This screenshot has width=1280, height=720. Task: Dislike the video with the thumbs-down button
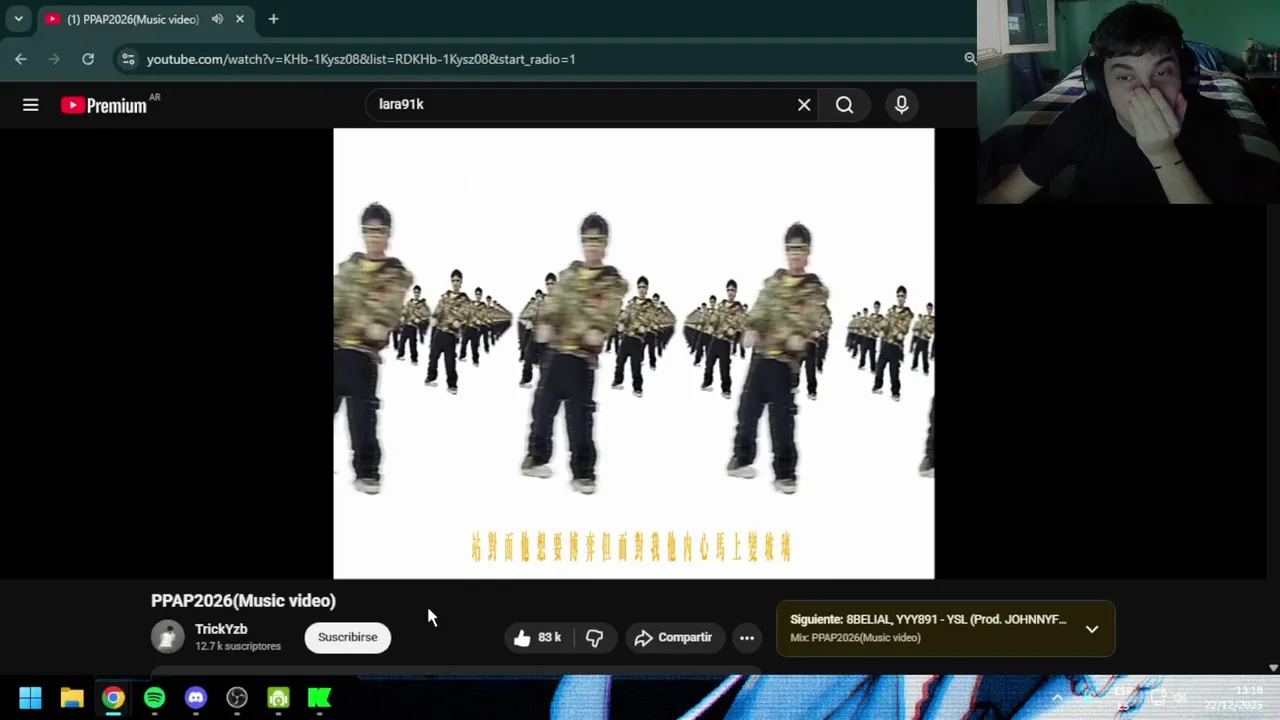pos(595,638)
